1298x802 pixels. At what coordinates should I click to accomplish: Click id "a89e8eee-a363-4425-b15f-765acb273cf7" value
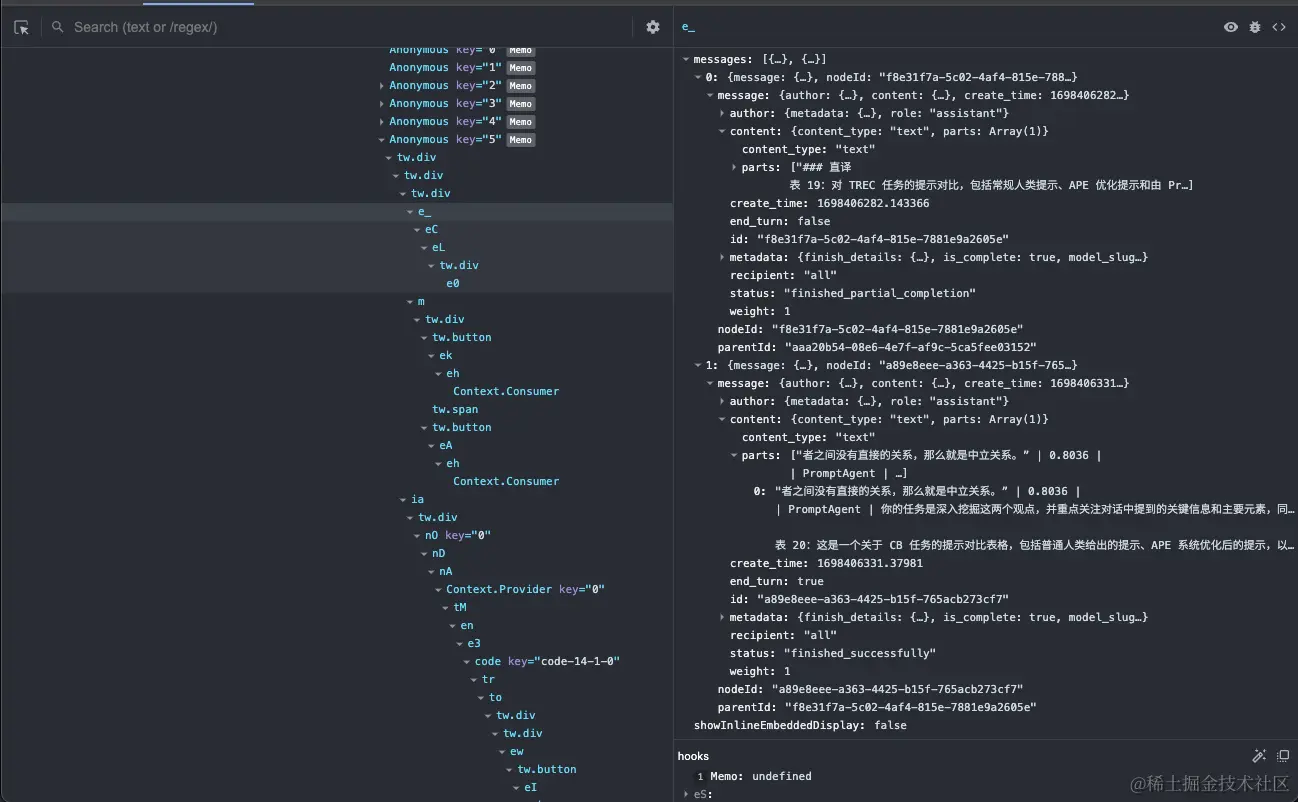(x=883, y=600)
